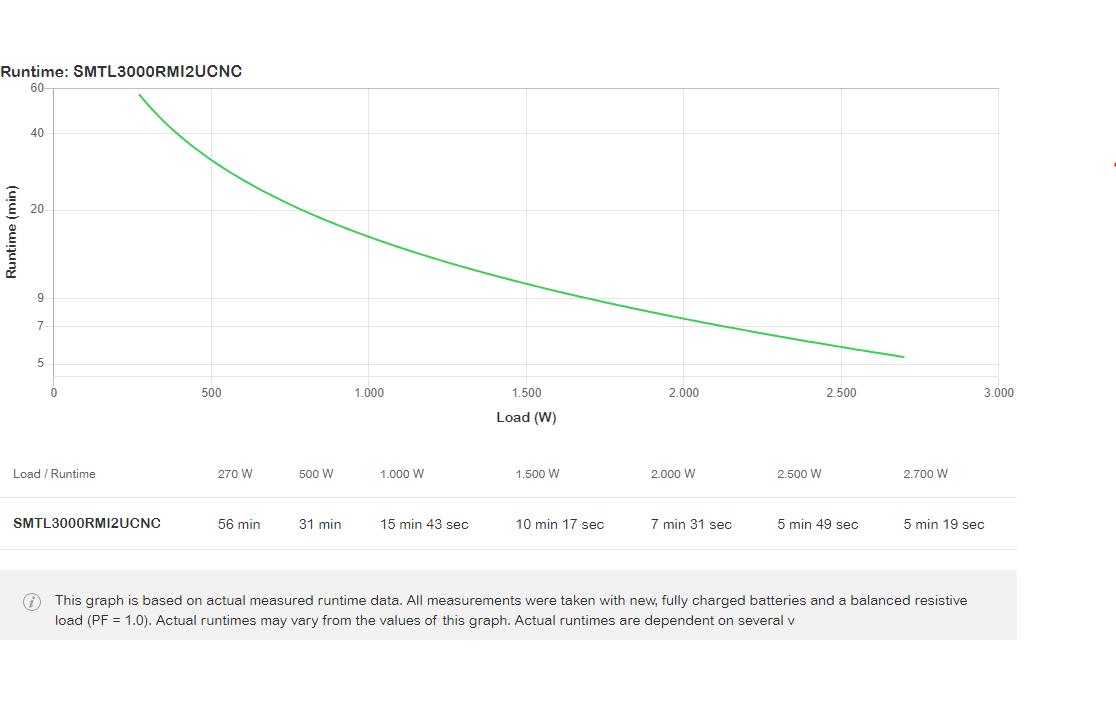
Task: Select the "Runtime: SMTL3000RMI2UCNC" chart title
Action: tap(121, 71)
